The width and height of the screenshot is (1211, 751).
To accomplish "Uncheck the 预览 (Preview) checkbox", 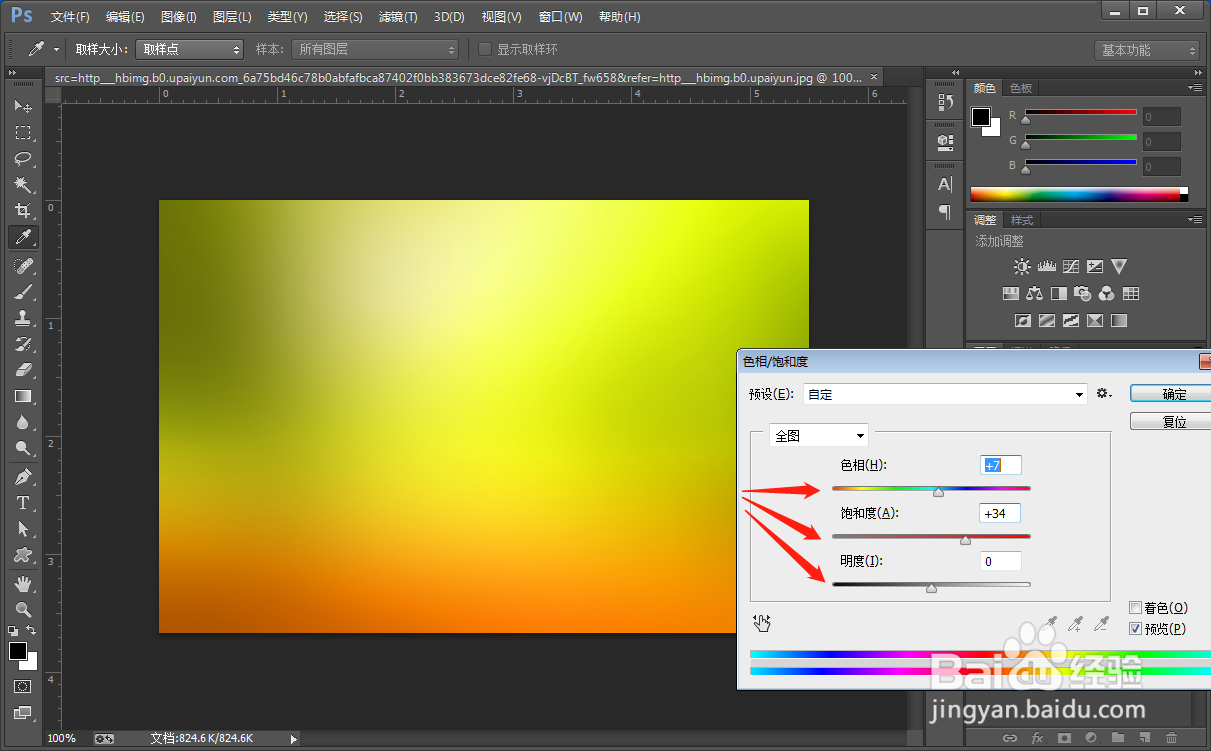I will pos(1135,629).
